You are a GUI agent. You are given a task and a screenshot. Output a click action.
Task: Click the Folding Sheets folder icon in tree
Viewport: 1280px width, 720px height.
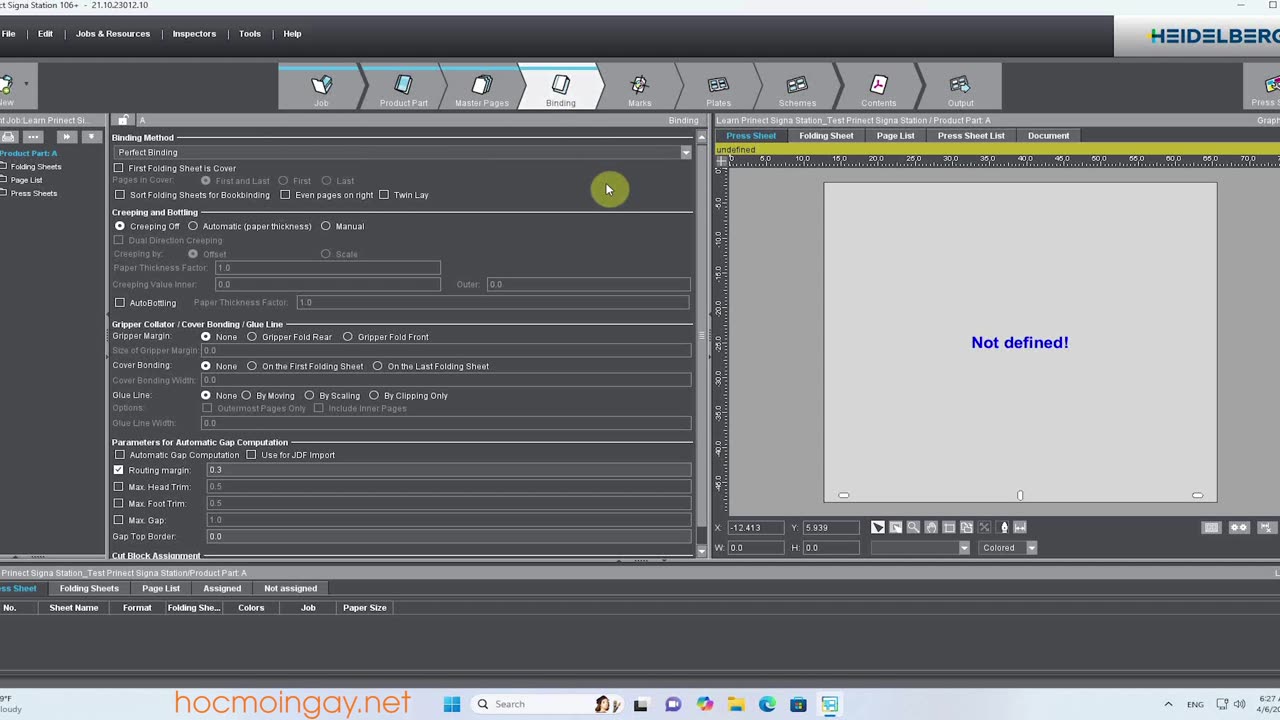pyautogui.click(x=4, y=166)
